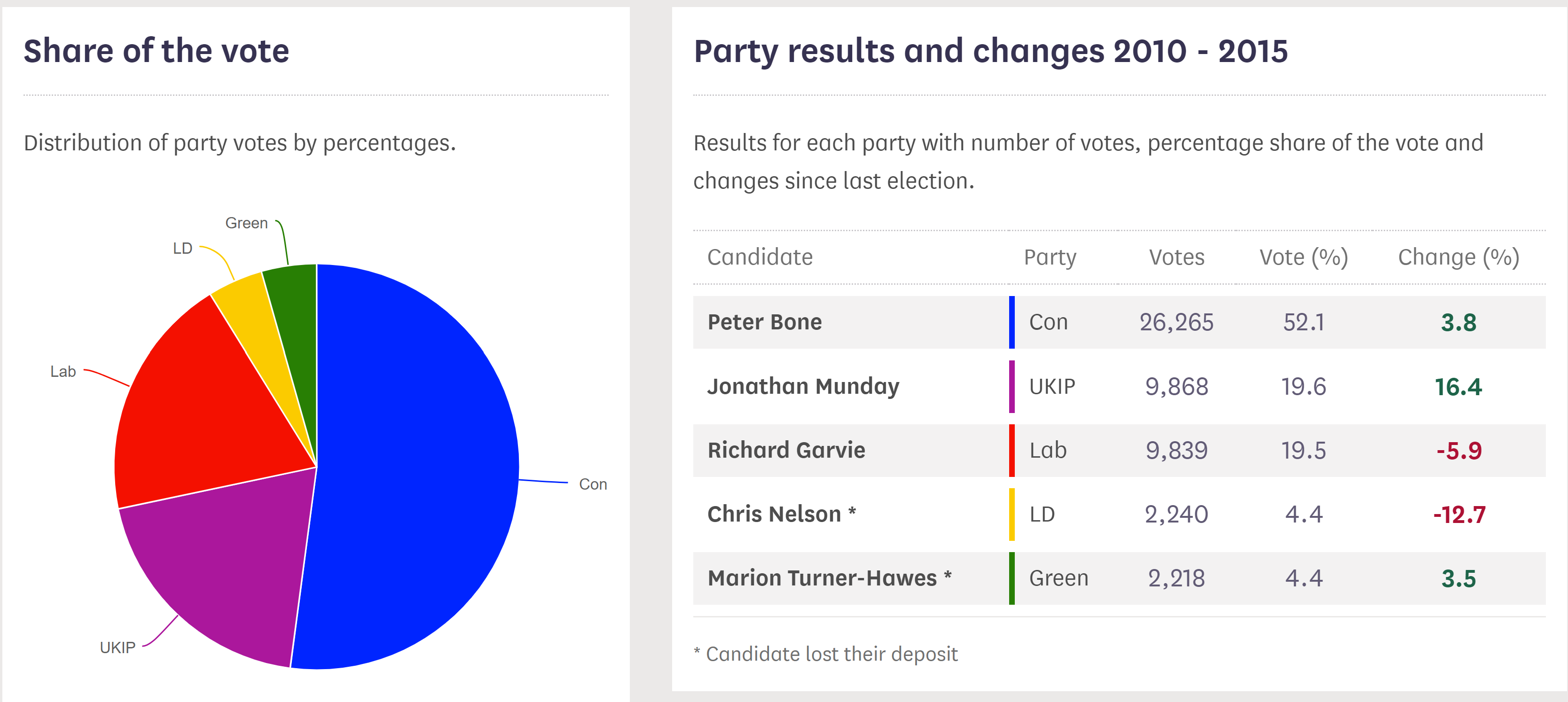1568x702 pixels.
Task: Select the Change (%) column header
Action: tap(1458, 257)
